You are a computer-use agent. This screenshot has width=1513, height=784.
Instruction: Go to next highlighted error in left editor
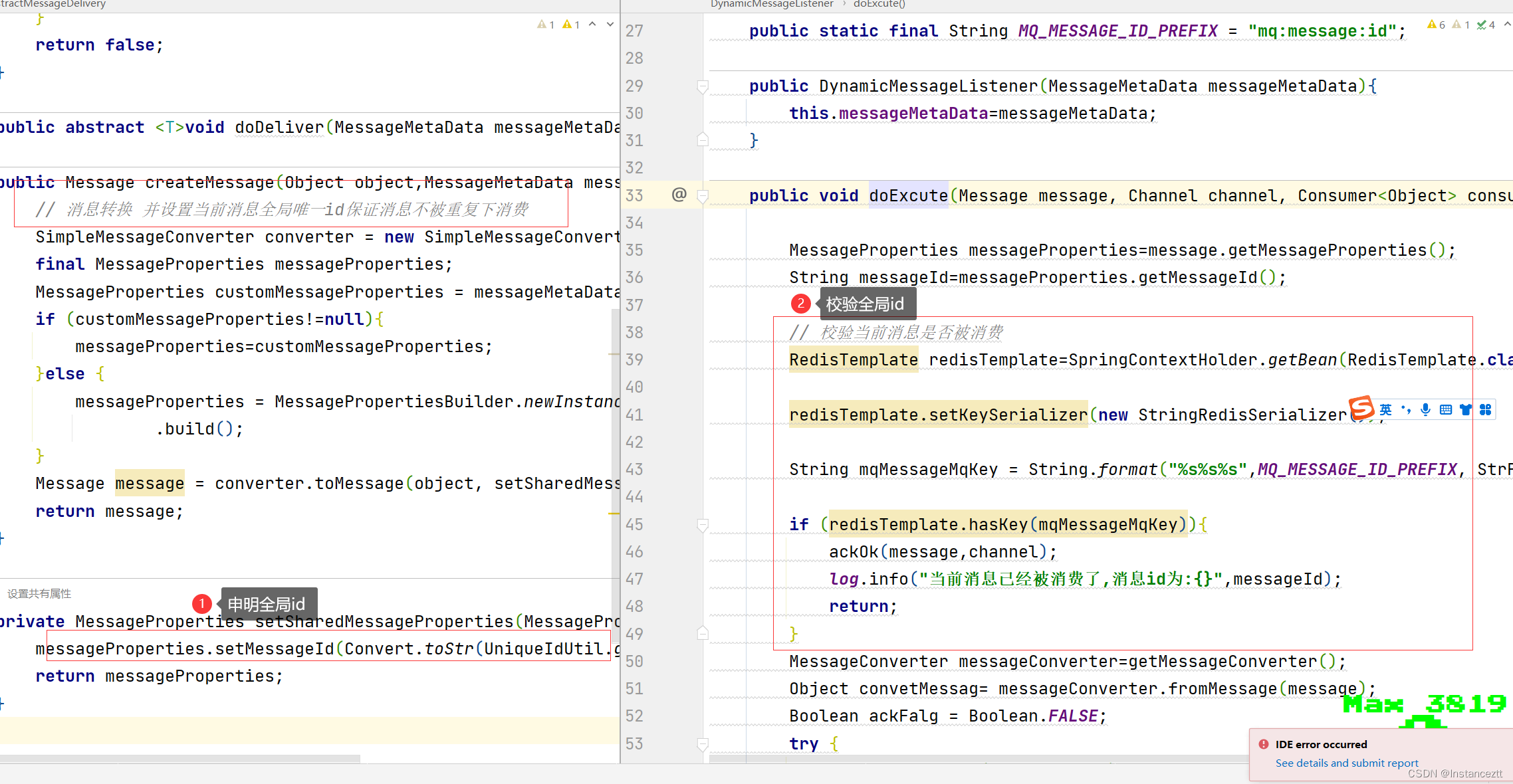point(610,25)
